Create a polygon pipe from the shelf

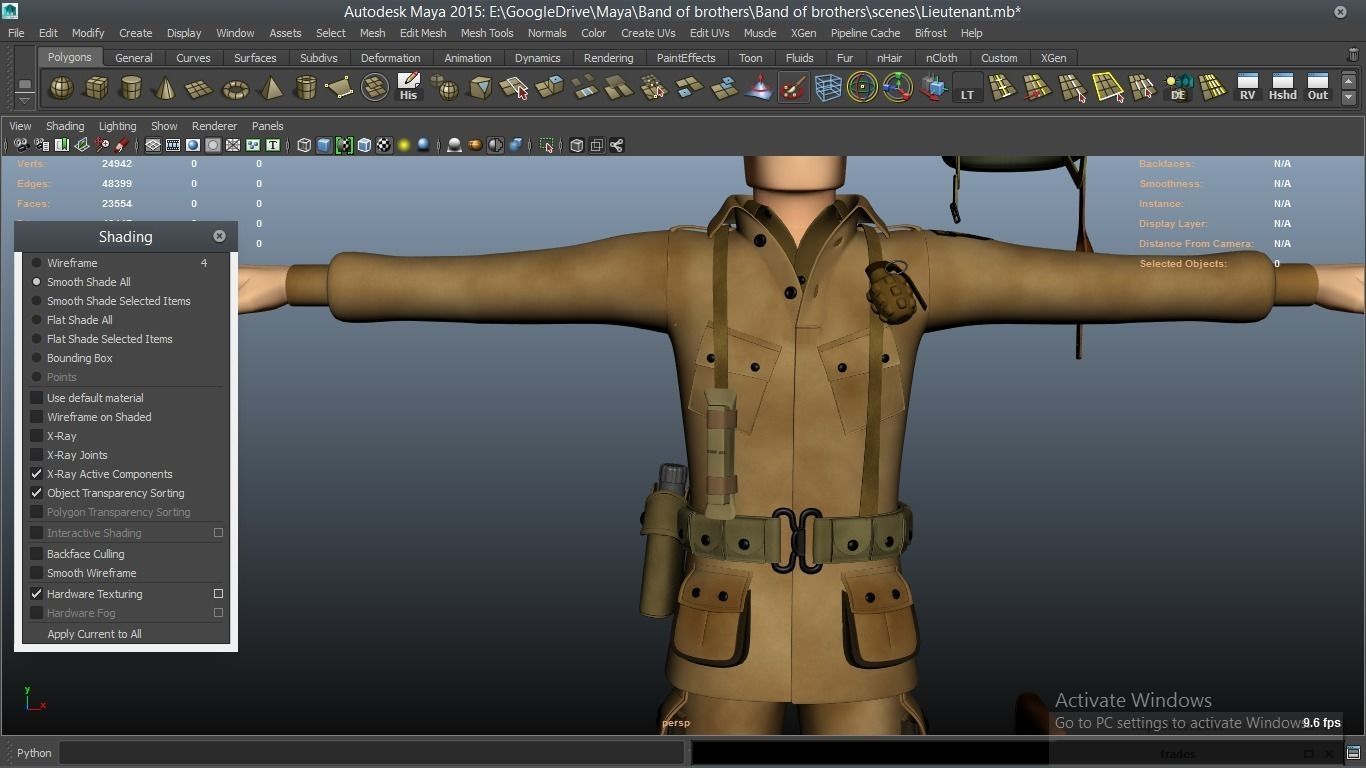point(305,88)
